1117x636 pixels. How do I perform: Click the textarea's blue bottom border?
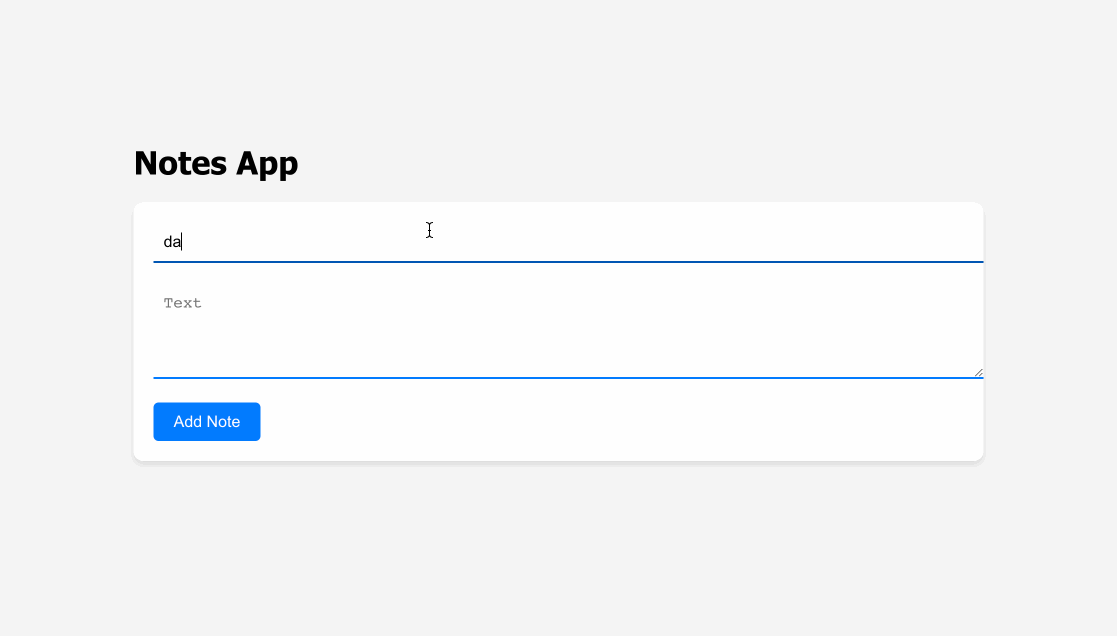[x=568, y=380]
